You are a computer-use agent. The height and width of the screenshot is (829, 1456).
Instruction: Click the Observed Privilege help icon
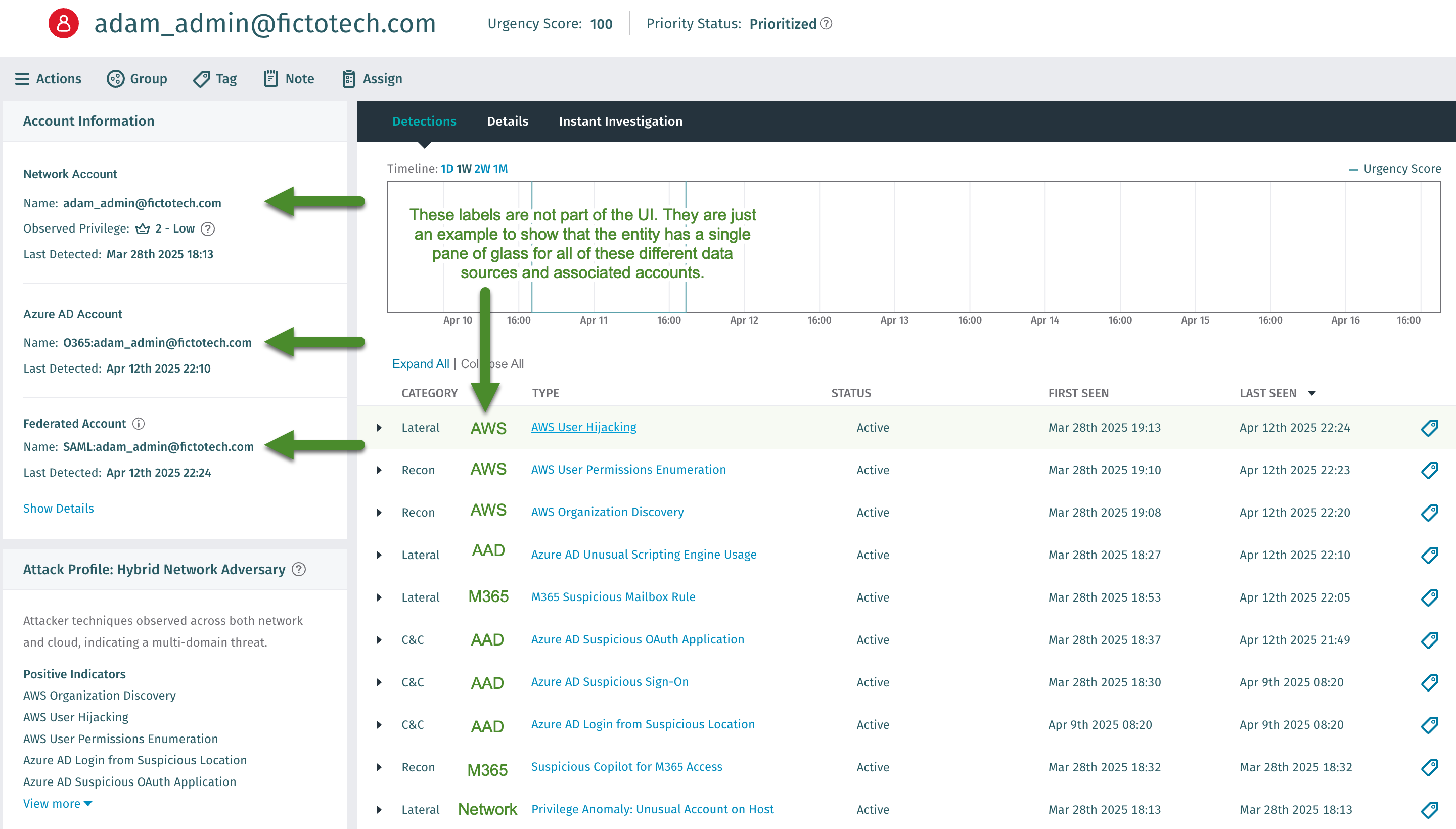[207, 229]
